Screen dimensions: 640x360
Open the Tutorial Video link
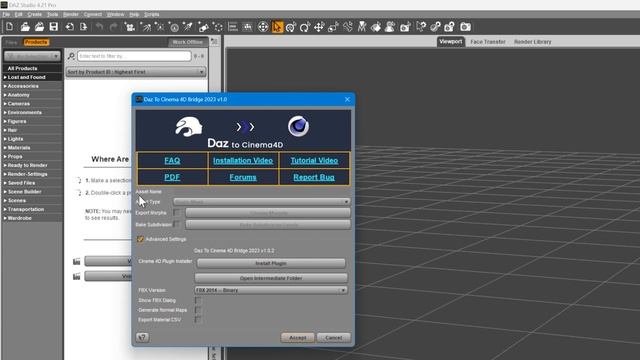pos(314,160)
